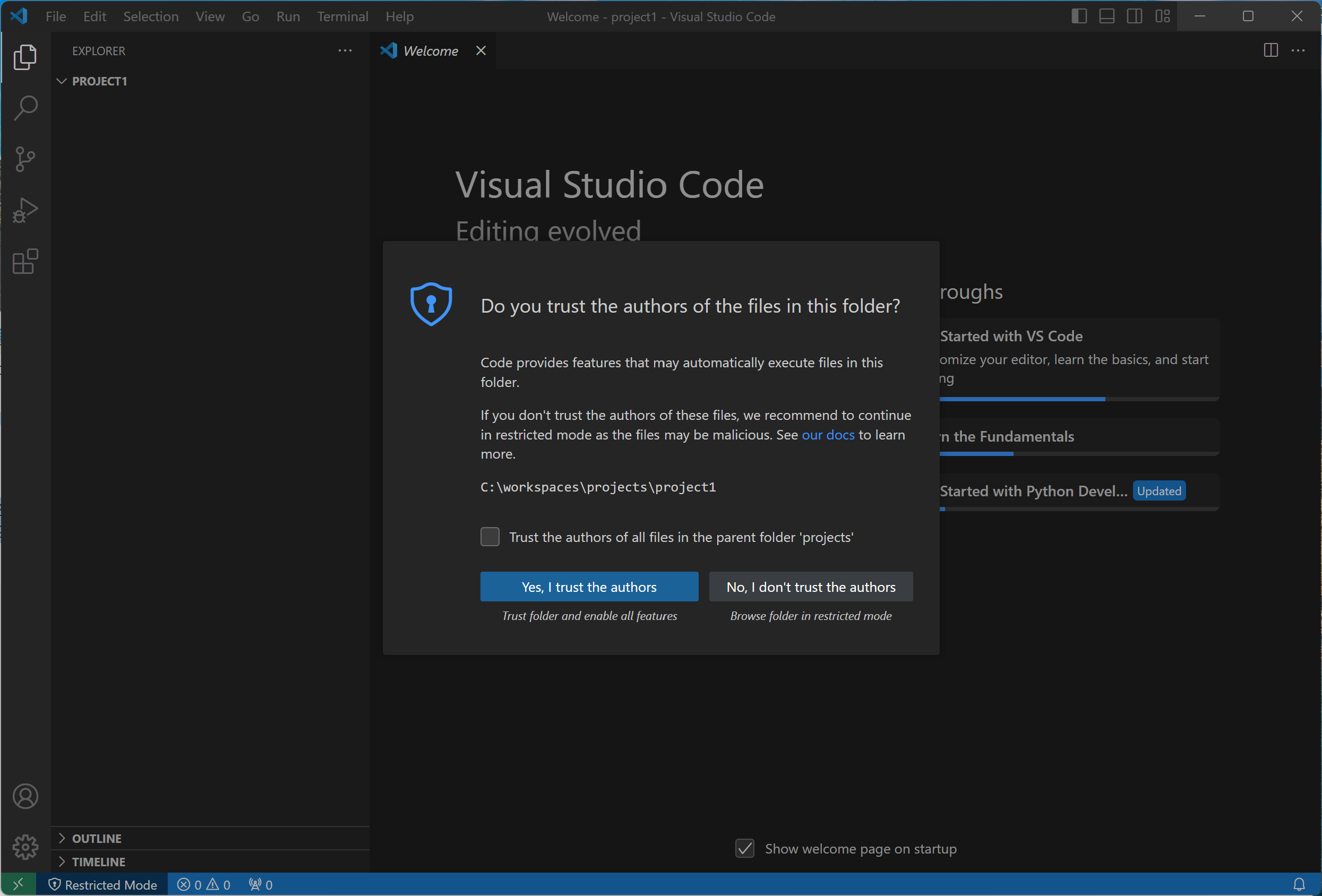Viewport: 1322px width, 896px height.
Task: Open the Accounts menu icon
Action: click(25, 796)
